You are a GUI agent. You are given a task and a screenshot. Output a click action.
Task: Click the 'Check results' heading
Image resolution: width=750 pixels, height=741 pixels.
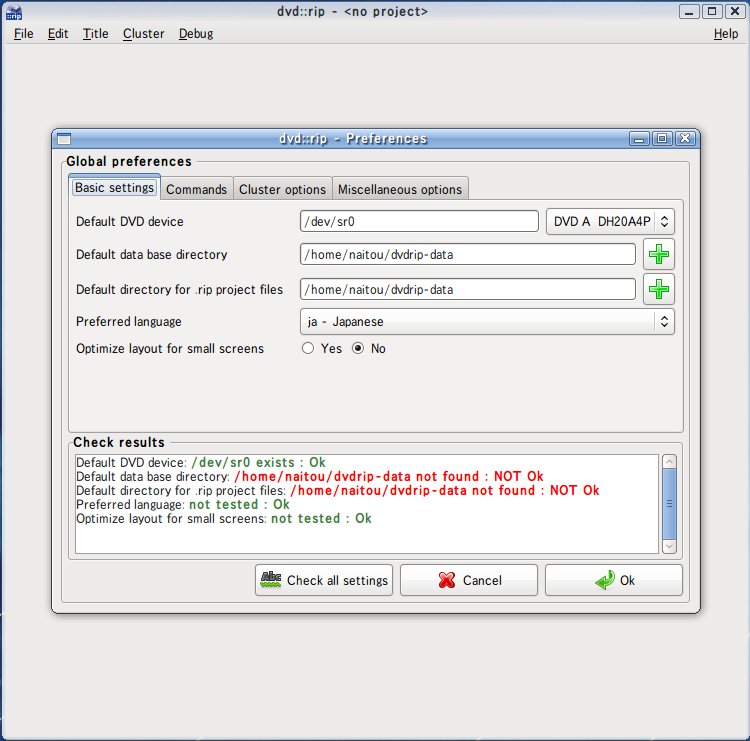(x=119, y=442)
